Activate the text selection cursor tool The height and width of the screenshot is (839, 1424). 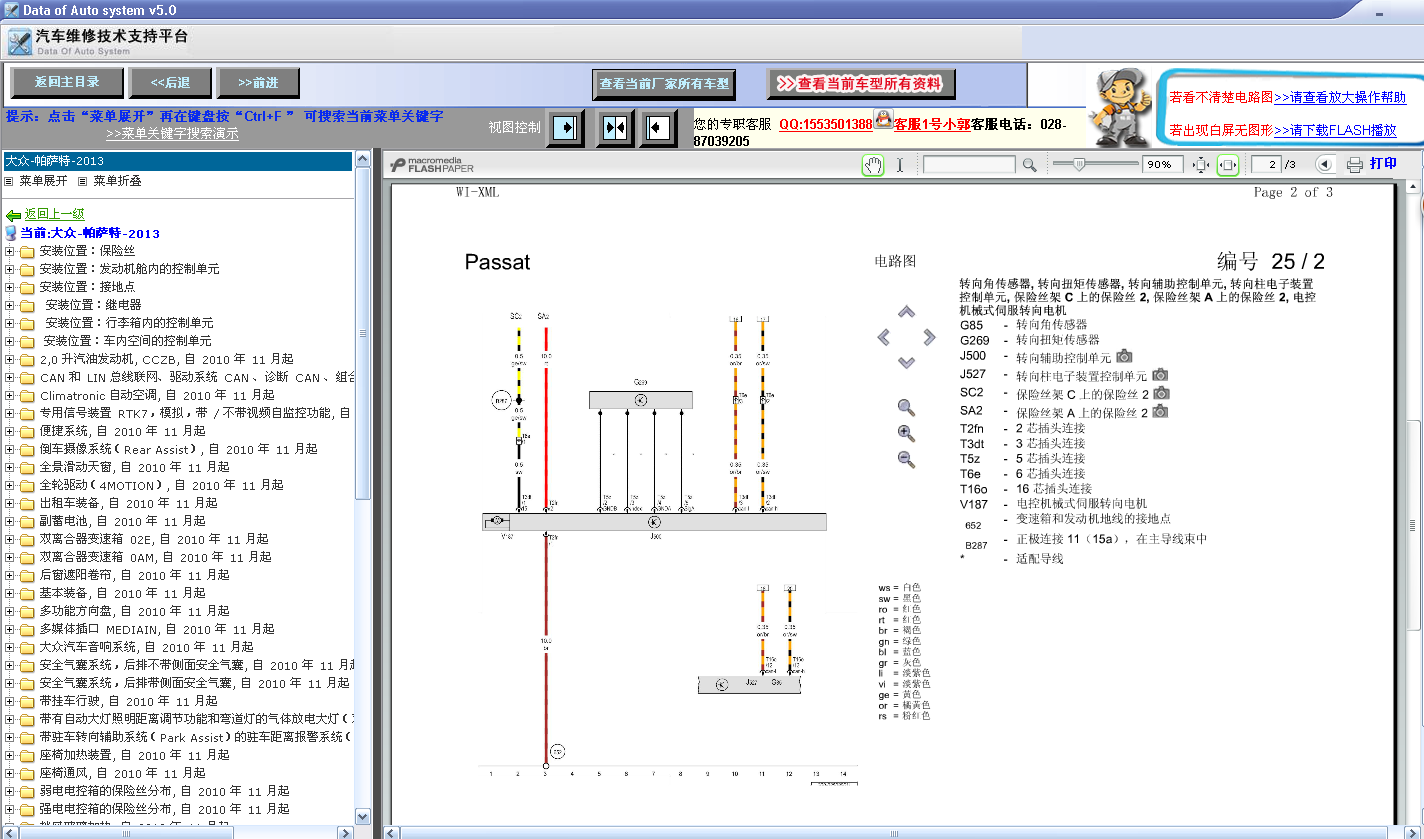point(900,165)
